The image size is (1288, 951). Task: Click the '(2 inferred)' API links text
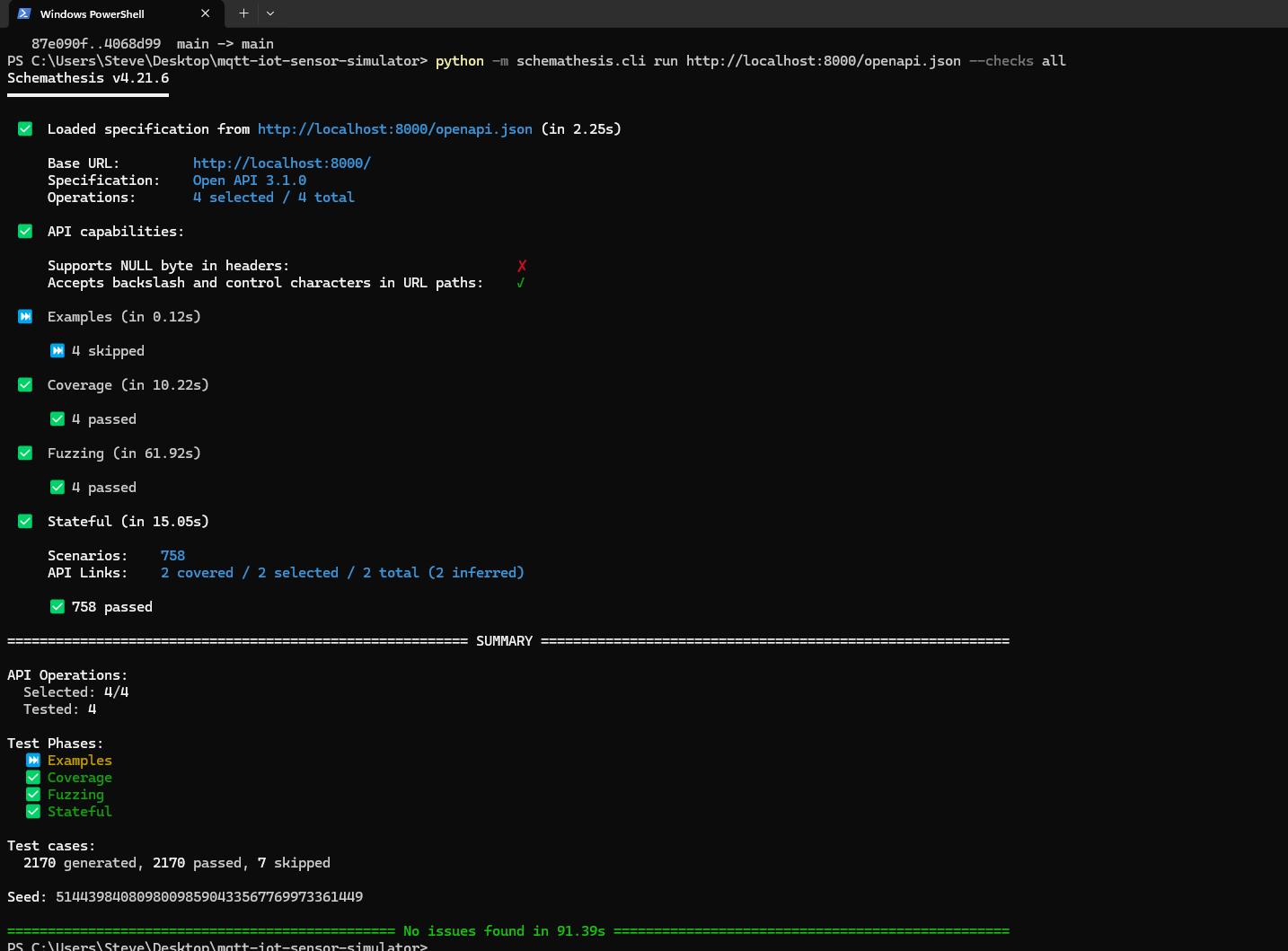pos(476,573)
